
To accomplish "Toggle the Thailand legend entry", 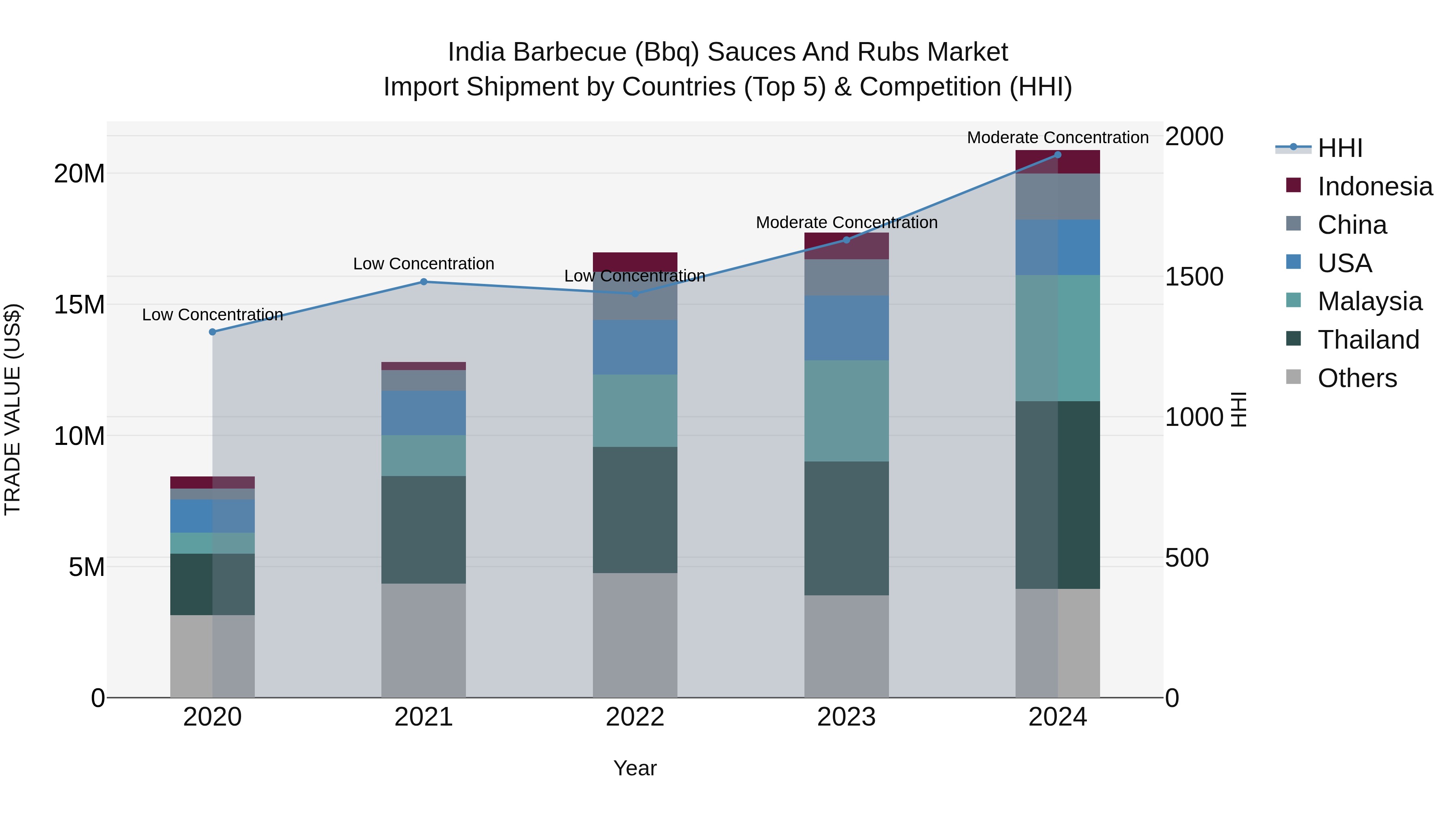I will click(x=1352, y=339).
